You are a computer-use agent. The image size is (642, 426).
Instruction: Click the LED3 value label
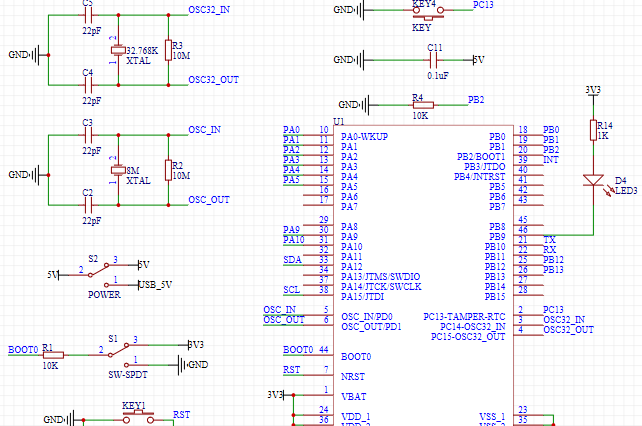pyautogui.click(x=626, y=190)
